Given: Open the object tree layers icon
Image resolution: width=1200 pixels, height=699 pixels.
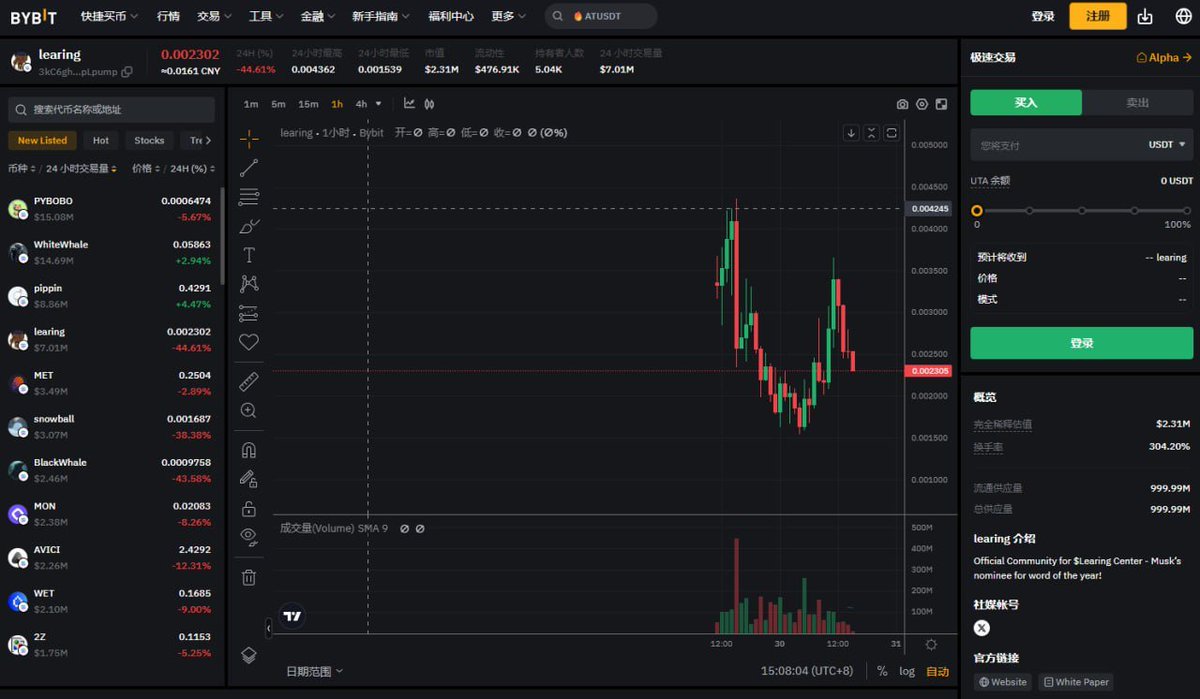Looking at the screenshot, I should pyautogui.click(x=249, y=655).
